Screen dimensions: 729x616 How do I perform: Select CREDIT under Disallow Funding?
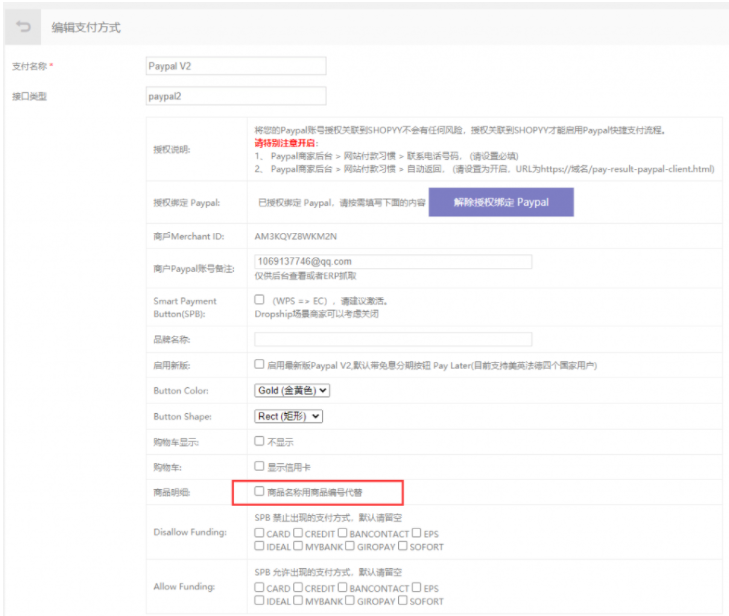(x=298, y=534)
